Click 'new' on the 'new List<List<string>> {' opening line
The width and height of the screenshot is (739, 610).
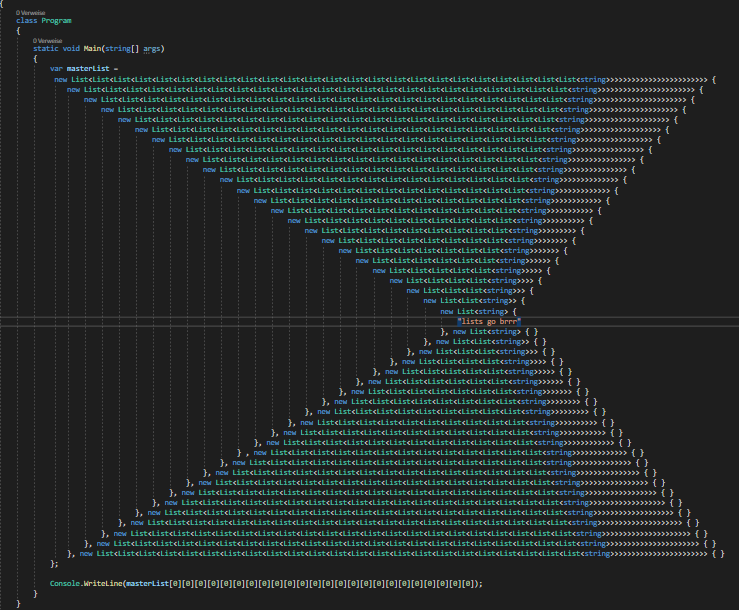430,301
